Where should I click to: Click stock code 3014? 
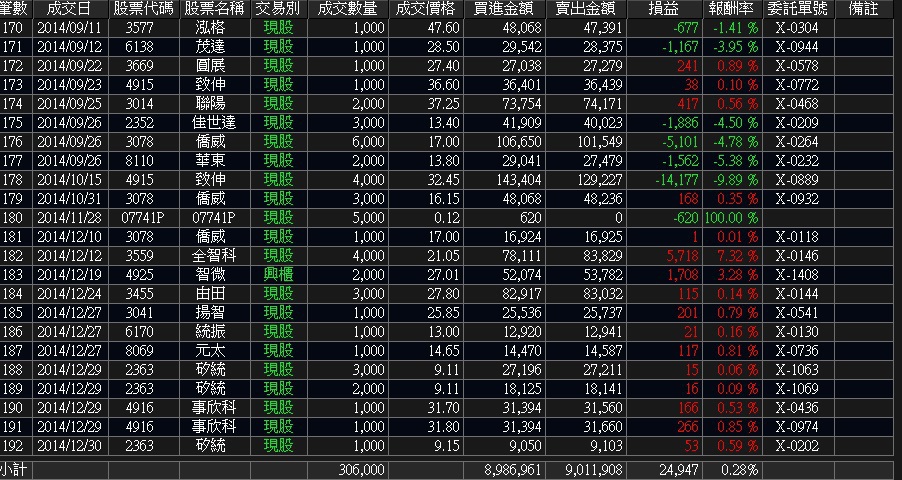point(139,104)
